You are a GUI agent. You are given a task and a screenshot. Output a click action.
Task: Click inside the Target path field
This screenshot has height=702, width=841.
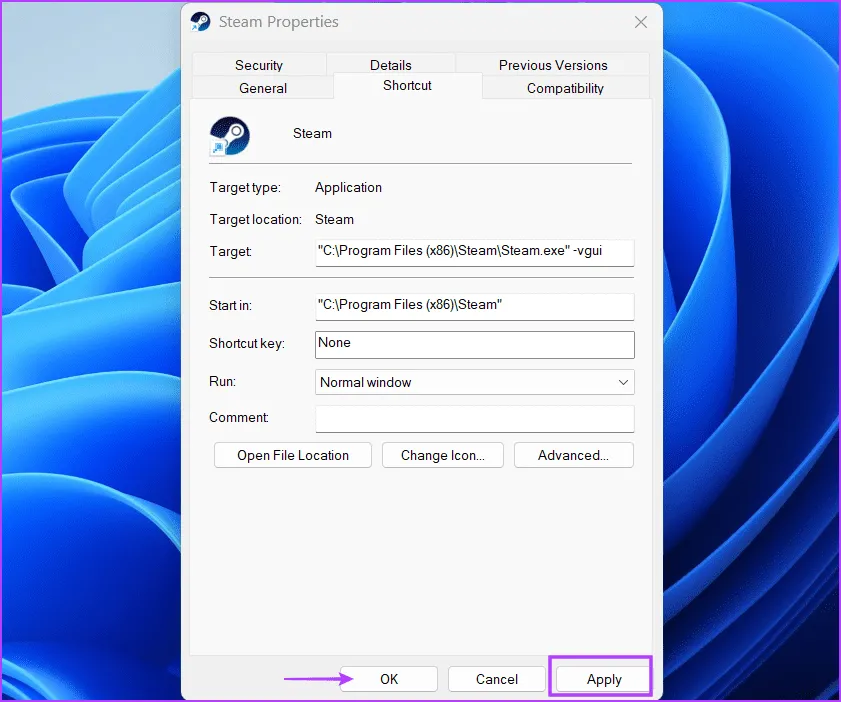point(474,252)
